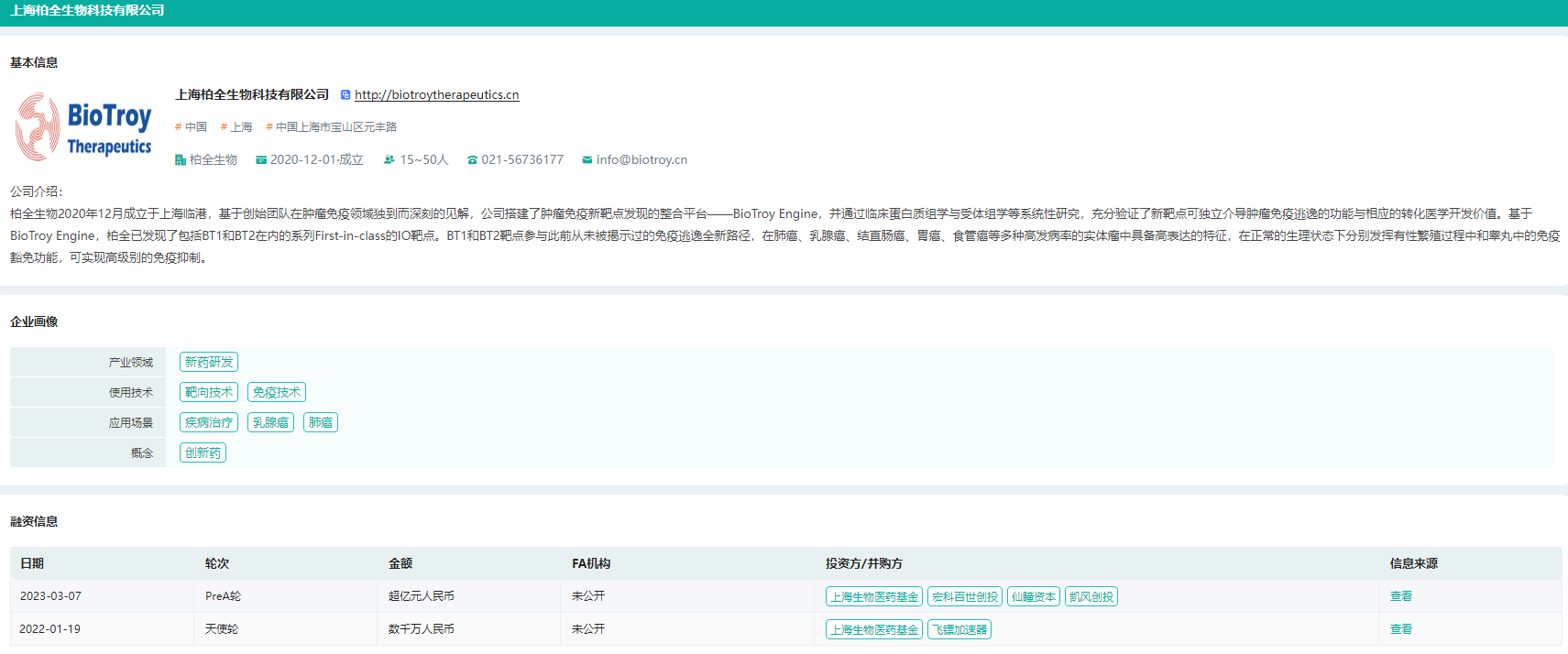
Task: Click the 上海柏全生物科技有限公司 page header title
Action: point(87,10)
